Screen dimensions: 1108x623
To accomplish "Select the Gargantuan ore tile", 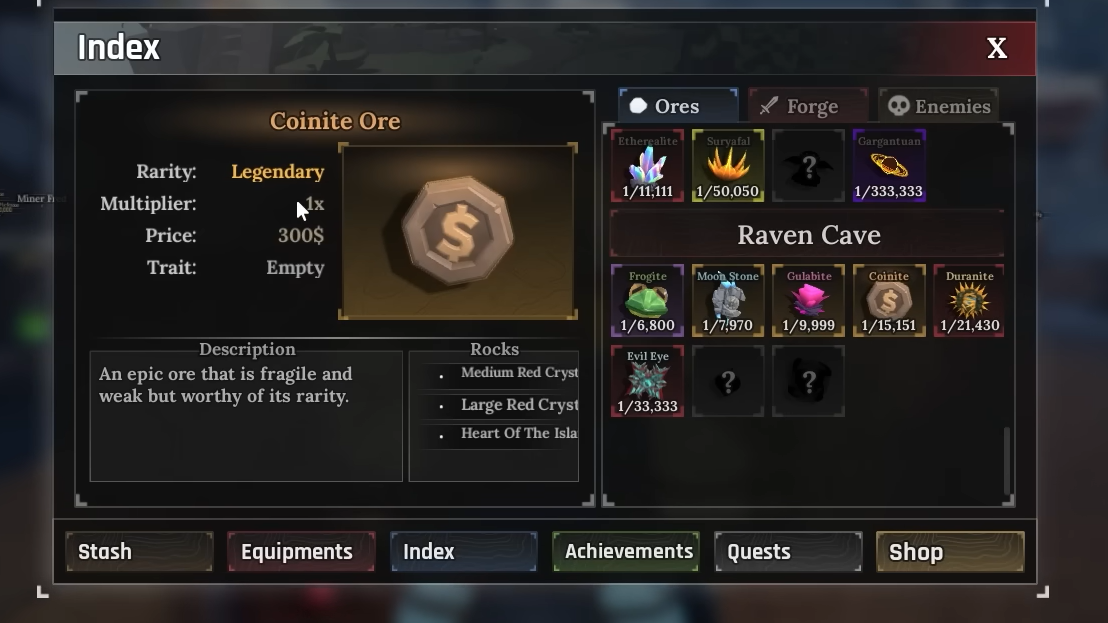I will point(889,165).
